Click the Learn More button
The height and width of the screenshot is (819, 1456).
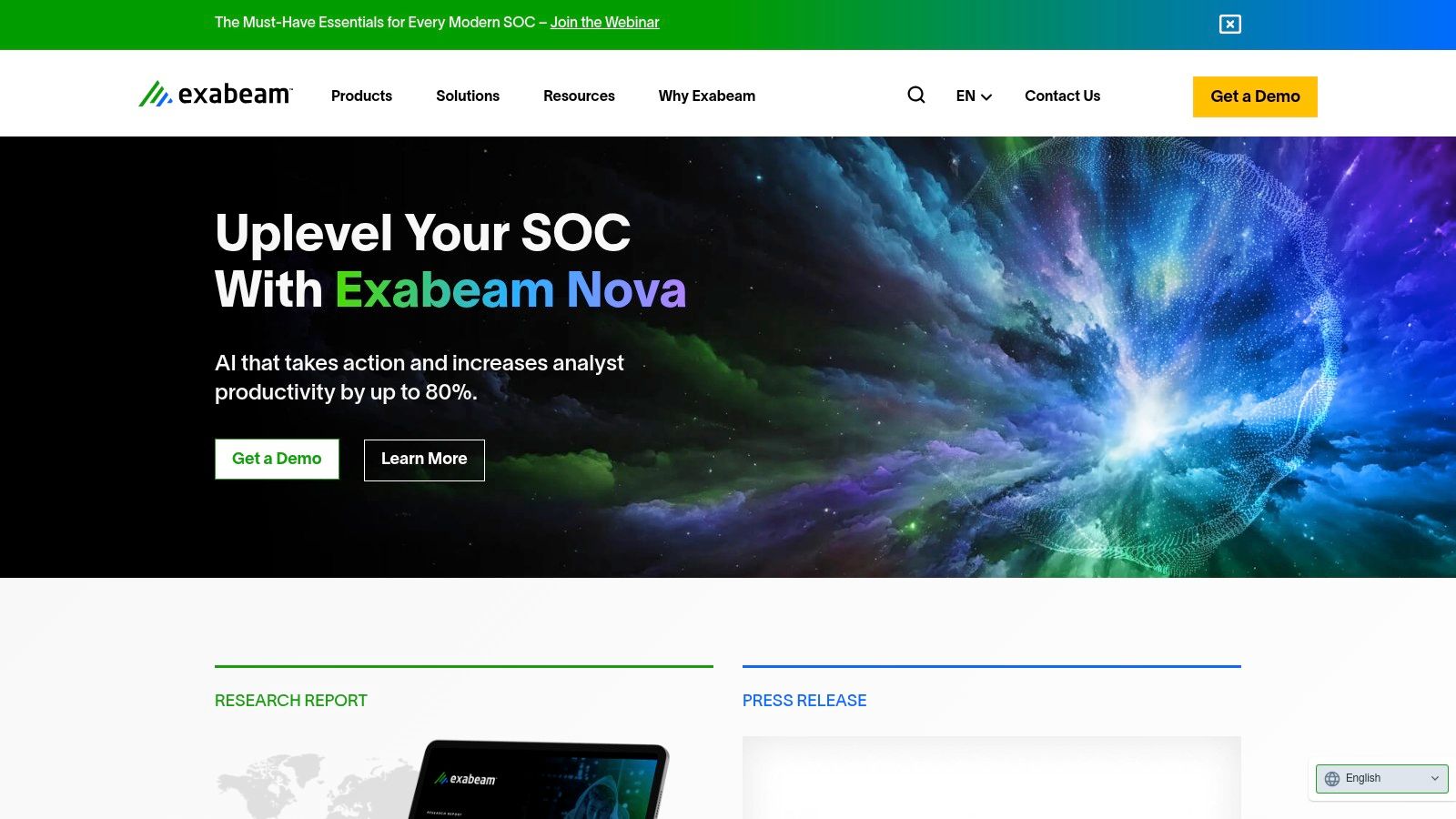point(424,460)
